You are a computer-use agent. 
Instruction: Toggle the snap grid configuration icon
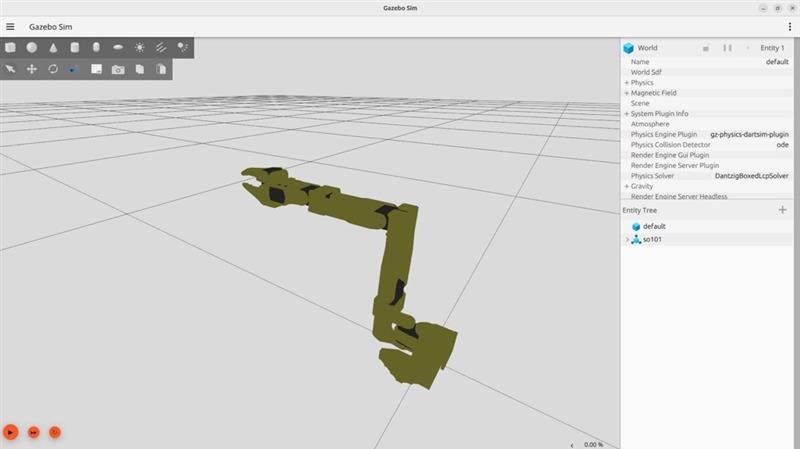coord(96,69)
